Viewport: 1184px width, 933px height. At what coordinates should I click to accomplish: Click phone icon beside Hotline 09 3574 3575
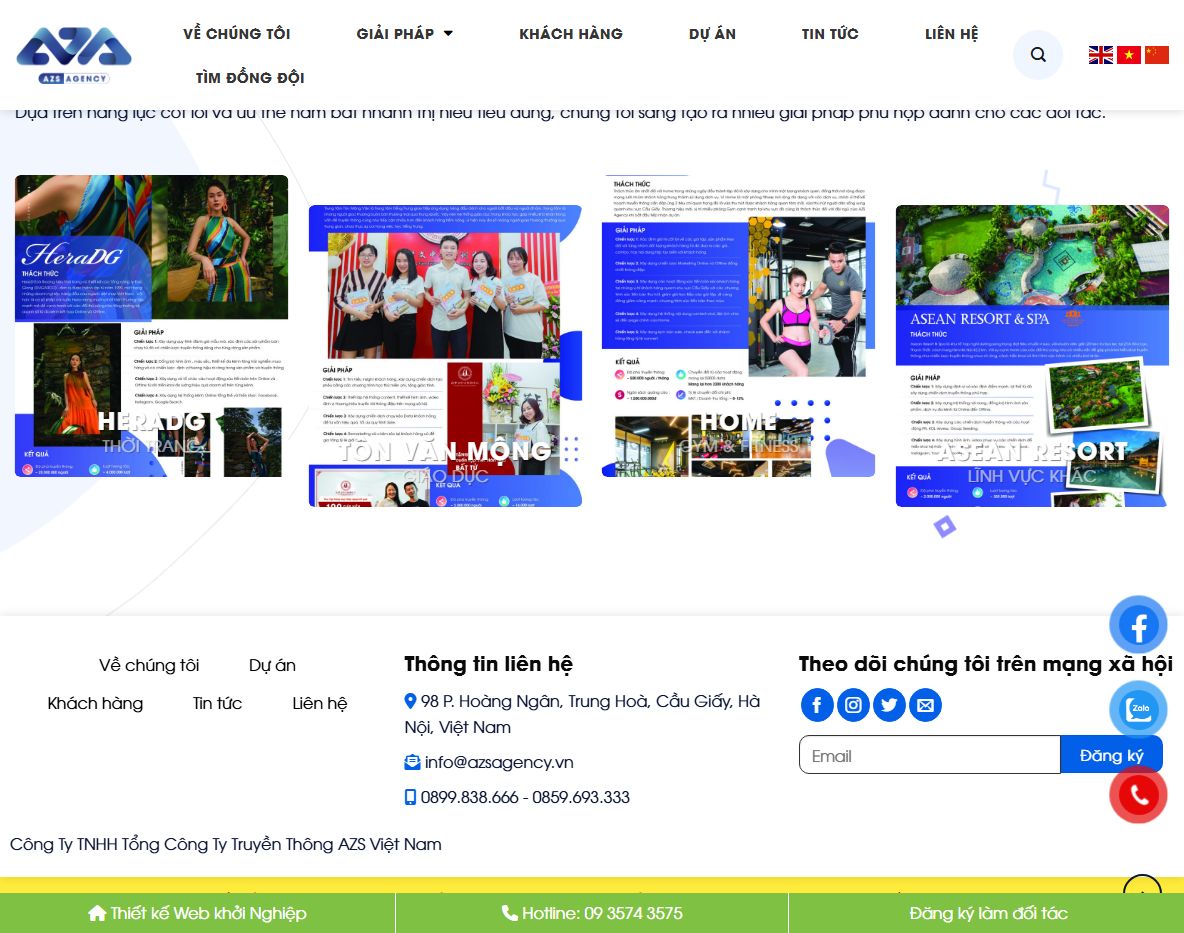pos(510,913)
